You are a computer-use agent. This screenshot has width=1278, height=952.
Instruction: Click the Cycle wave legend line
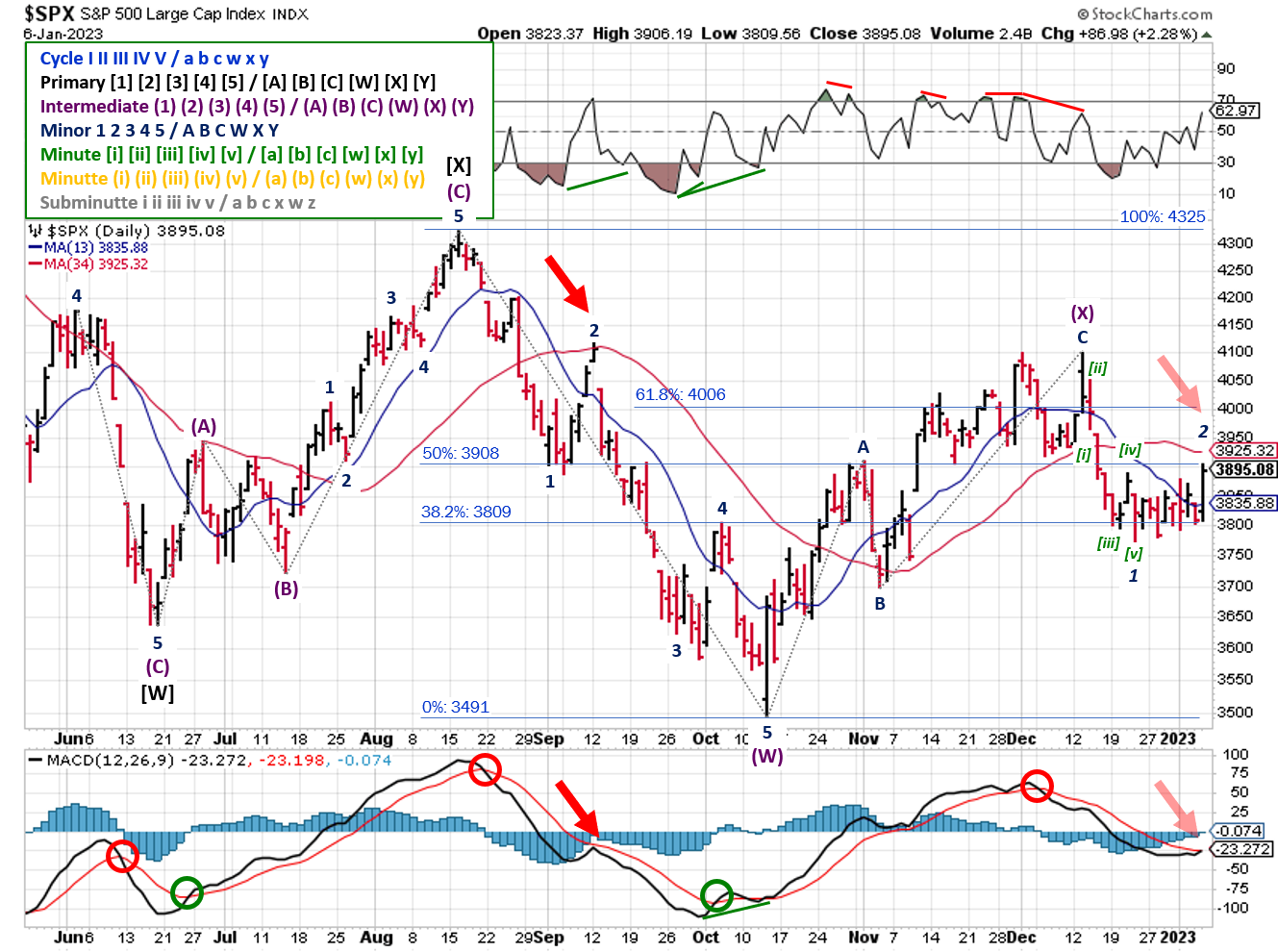coord(155,59)
